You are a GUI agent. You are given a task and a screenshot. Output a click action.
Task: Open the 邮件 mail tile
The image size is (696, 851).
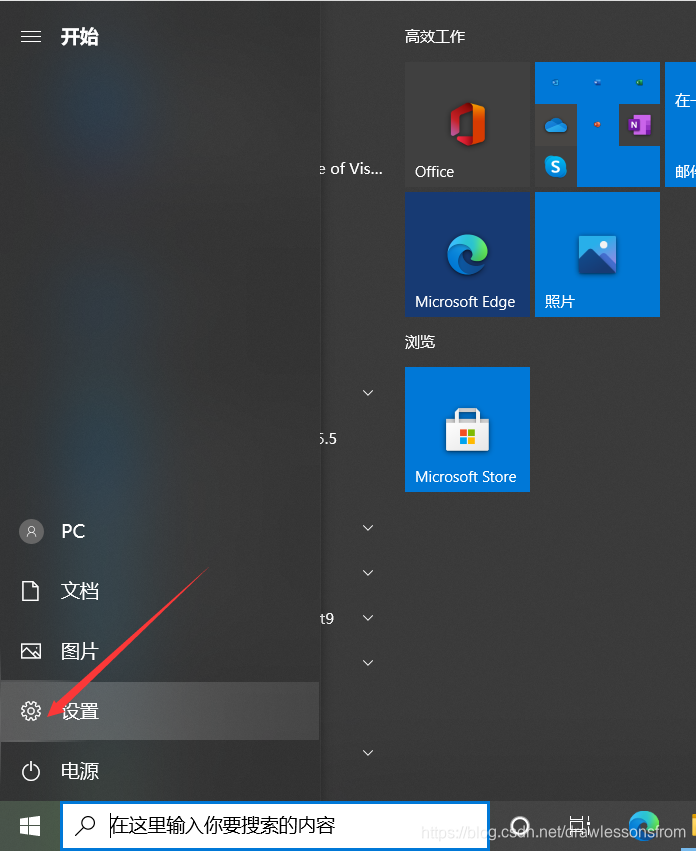coord(681,124)
